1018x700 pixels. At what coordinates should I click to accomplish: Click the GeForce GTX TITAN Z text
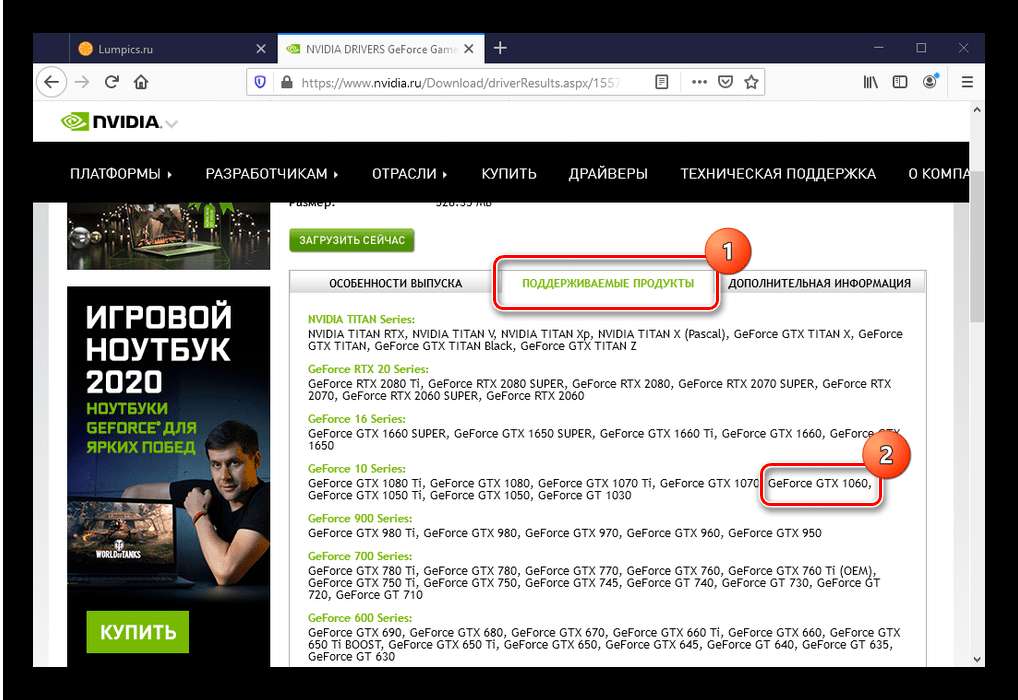578,346
